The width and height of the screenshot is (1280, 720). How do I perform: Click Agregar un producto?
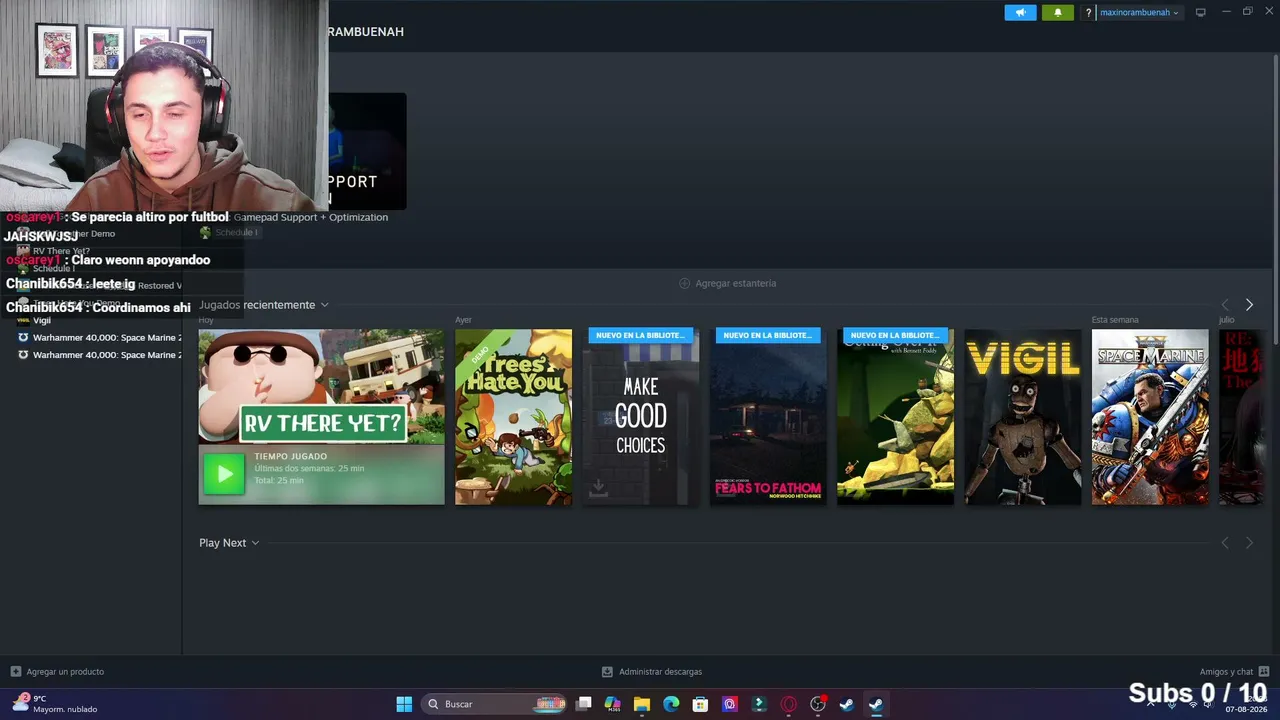click(x=57, y=672)
